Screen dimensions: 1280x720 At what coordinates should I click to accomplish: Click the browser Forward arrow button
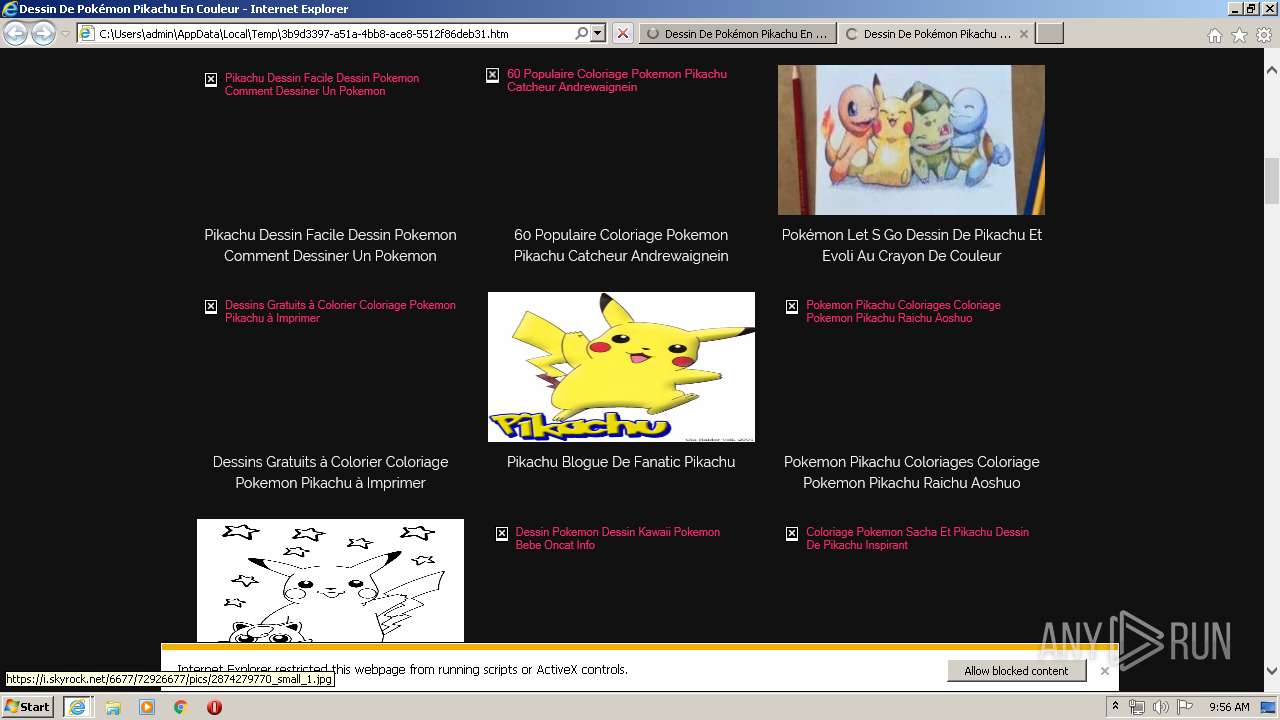tap(43, 34)
